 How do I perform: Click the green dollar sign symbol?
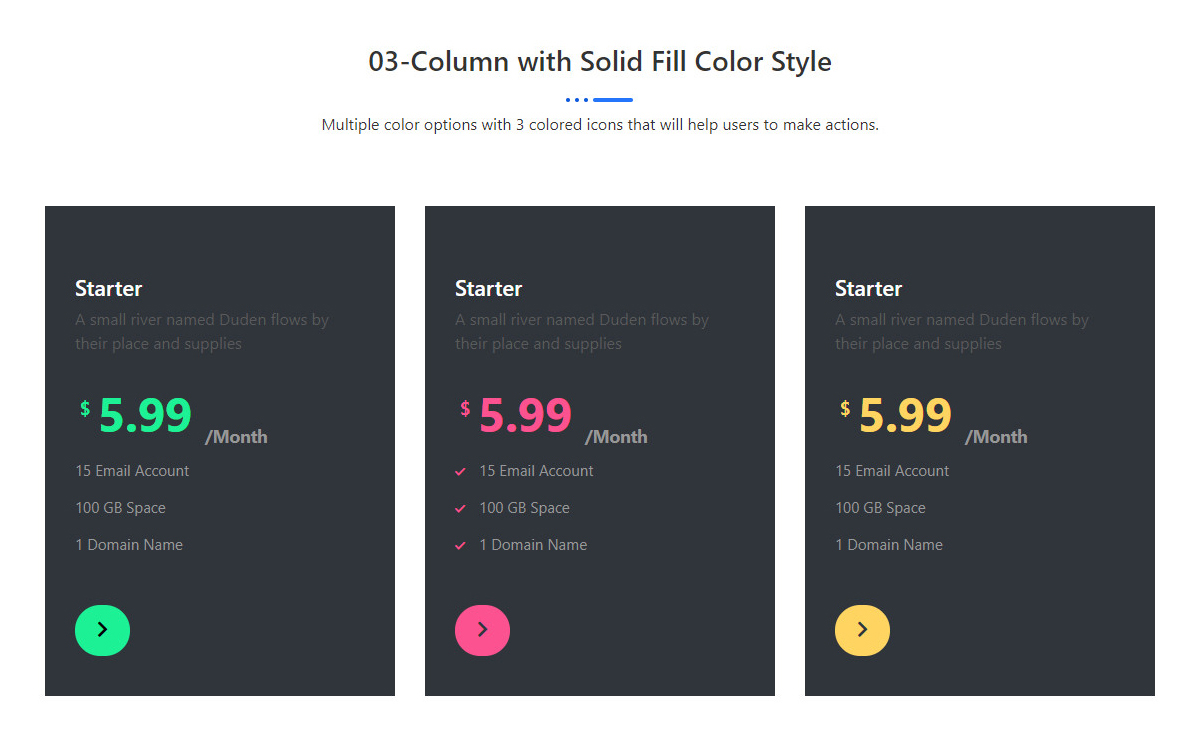pos(85,408)
